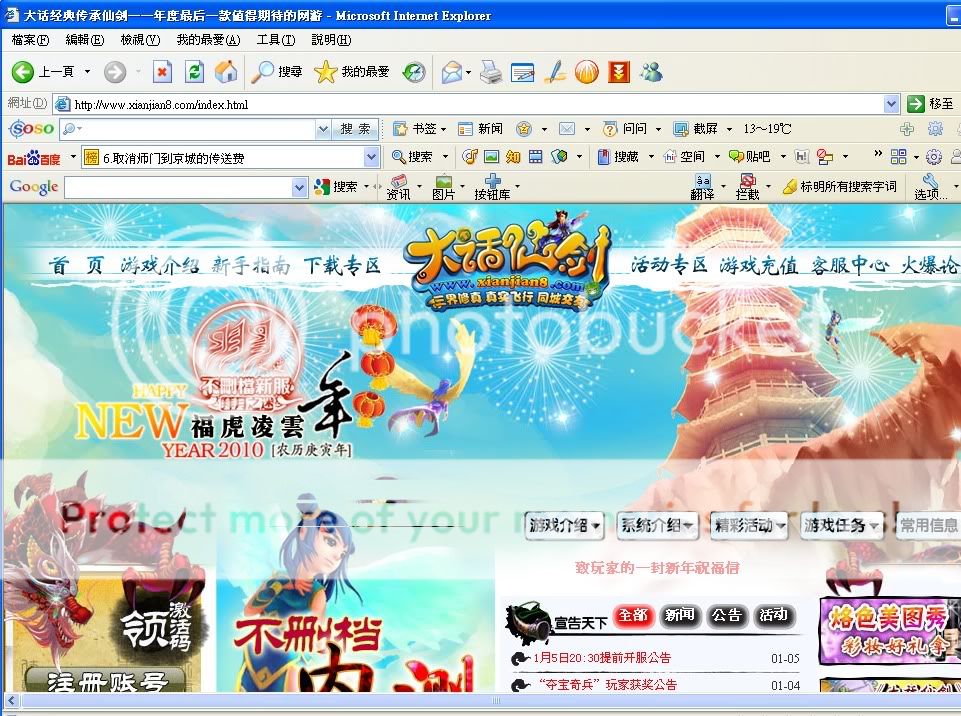Click the 下载专区 navigation link
Viewport: 961px width, 716px height.
click(x=342, y=266)
